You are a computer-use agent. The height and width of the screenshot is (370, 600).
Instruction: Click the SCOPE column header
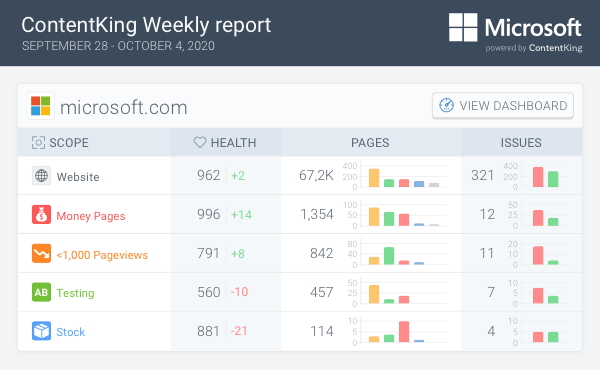click(69, 143)
